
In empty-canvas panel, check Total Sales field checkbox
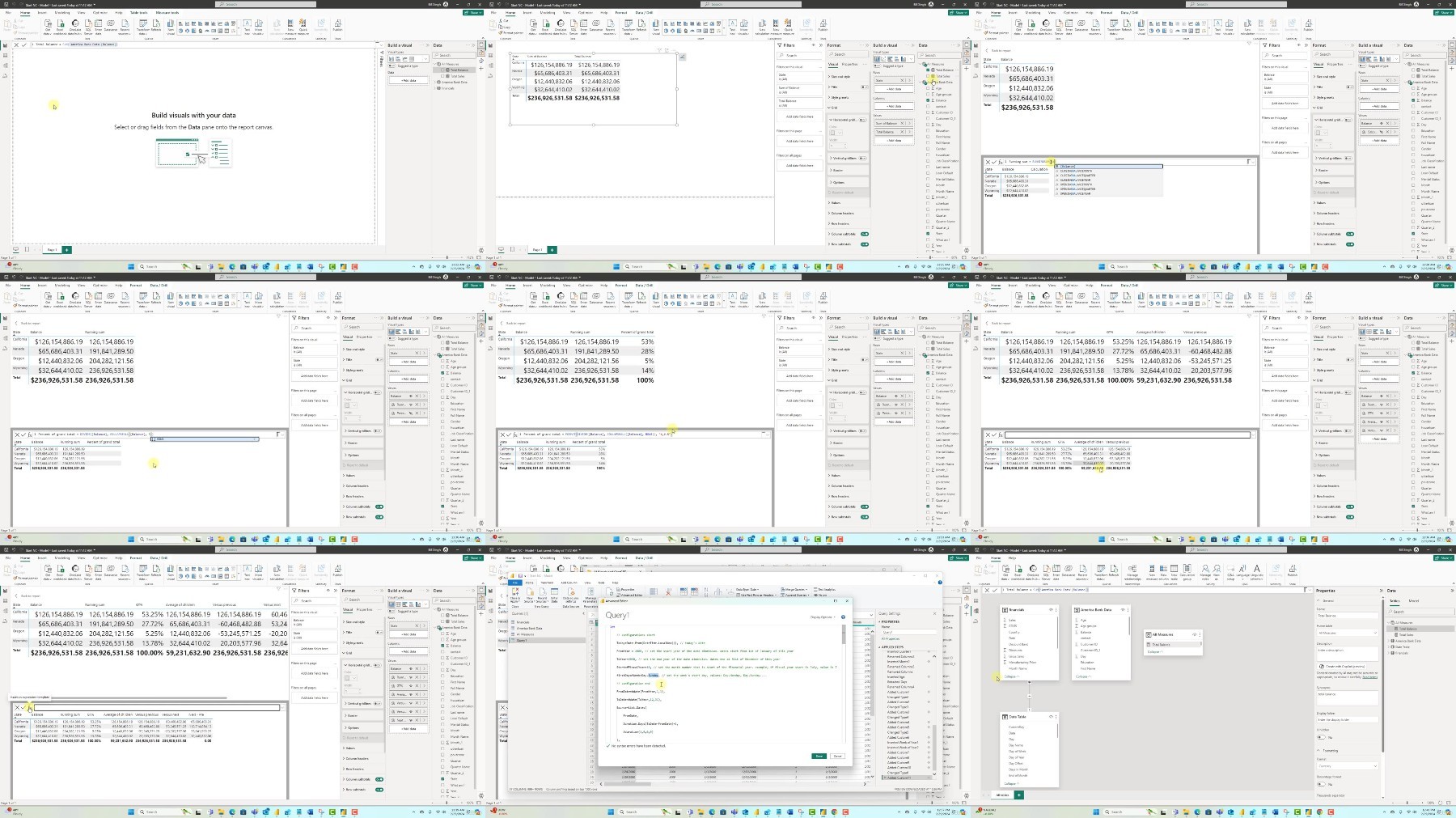(443, 76)
